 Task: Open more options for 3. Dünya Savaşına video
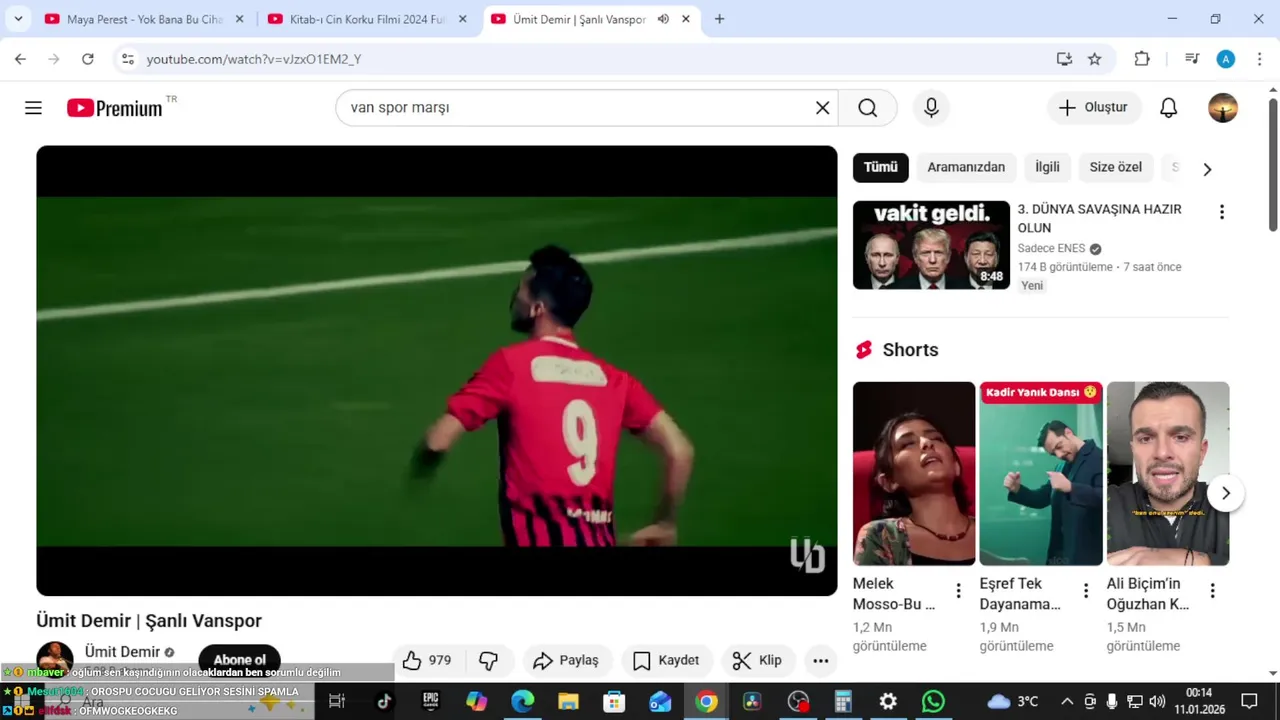click(1221, 212)
